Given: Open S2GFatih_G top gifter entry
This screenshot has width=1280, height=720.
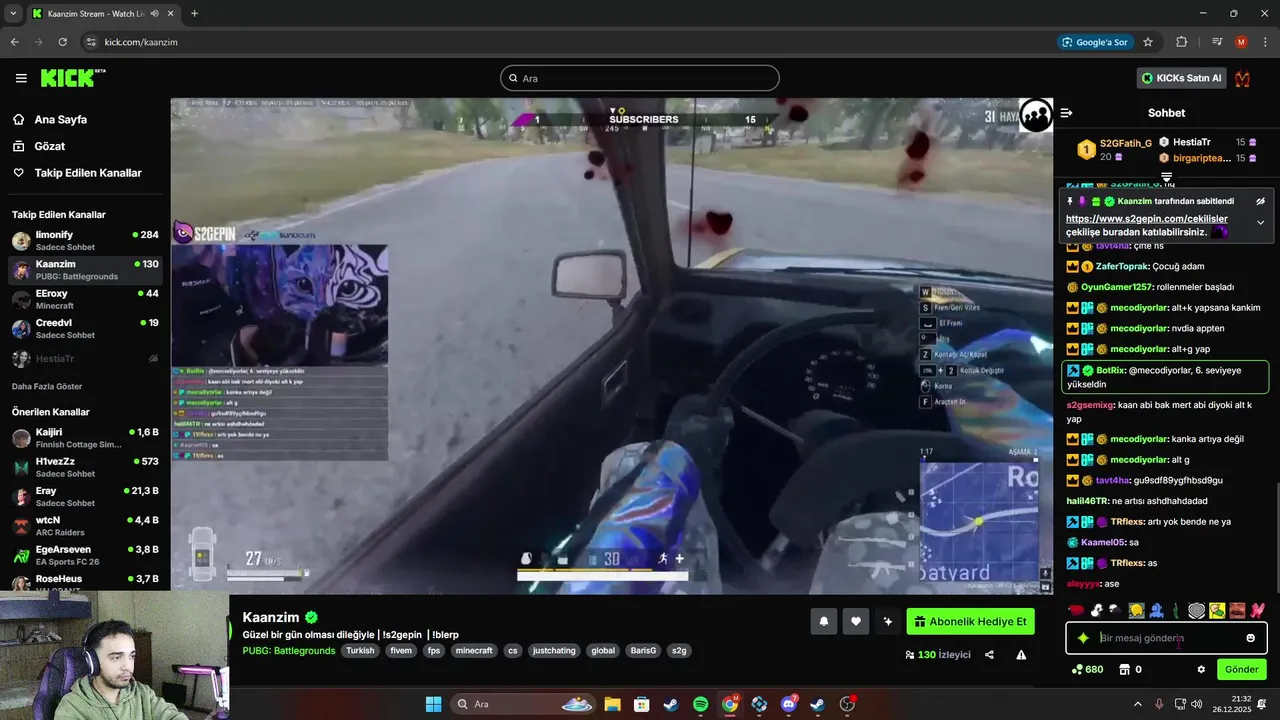Looking at the screenshot, I should pyautogui.click(x=1114, y=150).
